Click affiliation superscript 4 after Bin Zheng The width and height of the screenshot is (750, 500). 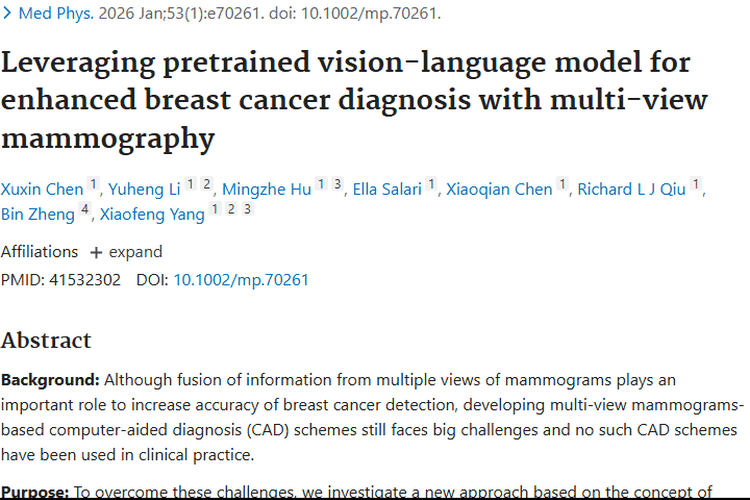click(85, 210)
